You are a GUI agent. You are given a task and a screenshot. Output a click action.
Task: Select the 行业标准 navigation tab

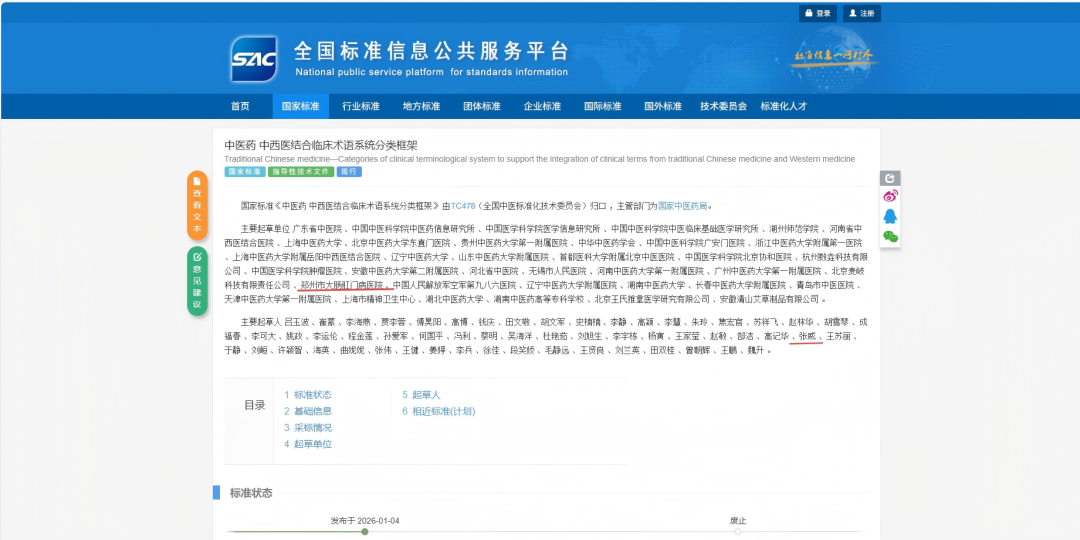click(361, 106)
